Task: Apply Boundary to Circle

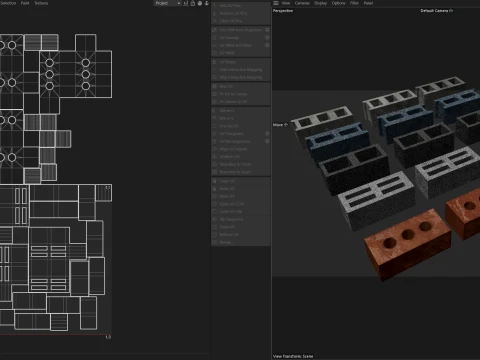Action: tap(241, 164)
